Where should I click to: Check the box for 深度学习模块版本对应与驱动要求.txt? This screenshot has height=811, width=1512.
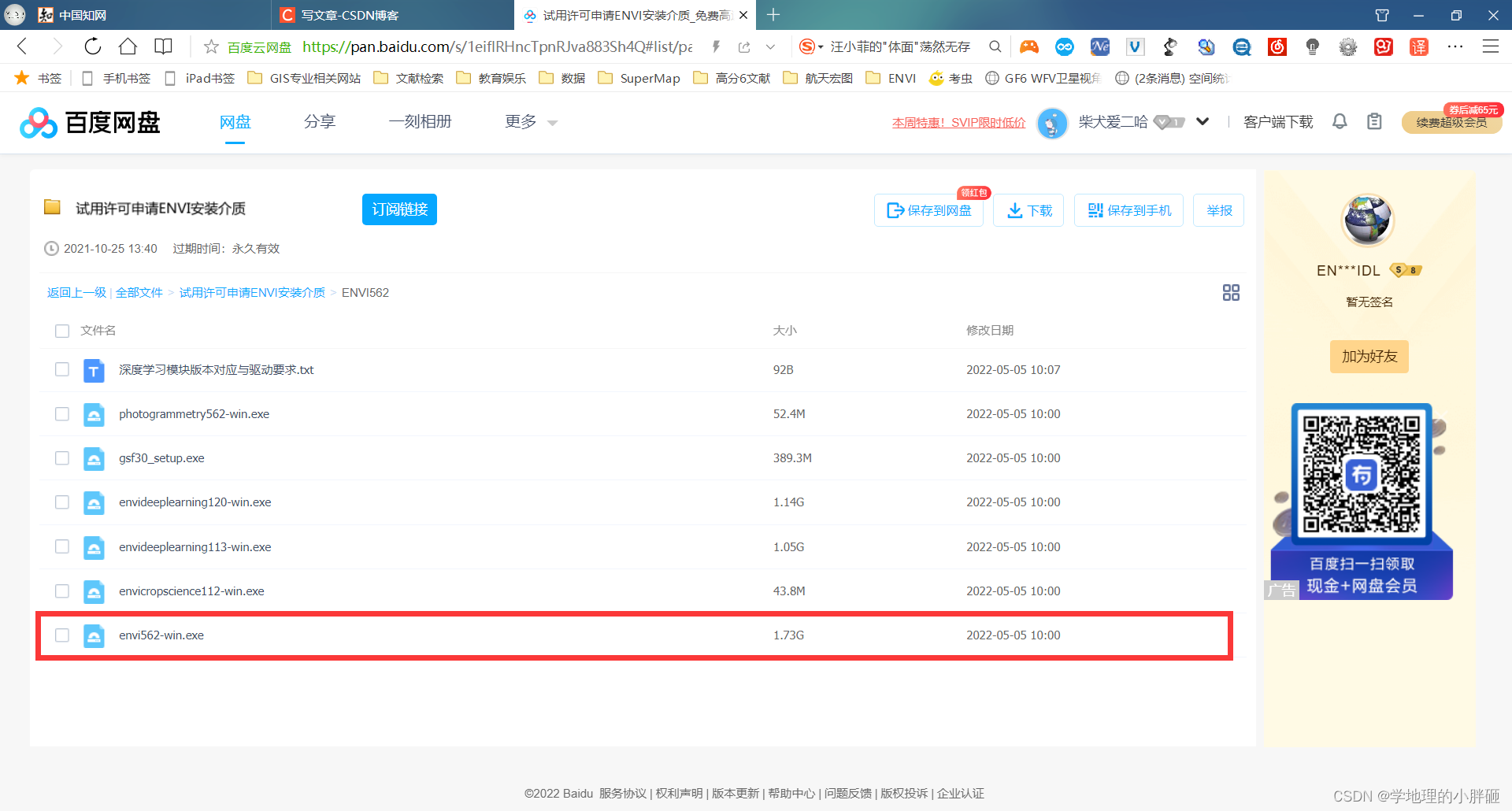click(x=62, y=369)
